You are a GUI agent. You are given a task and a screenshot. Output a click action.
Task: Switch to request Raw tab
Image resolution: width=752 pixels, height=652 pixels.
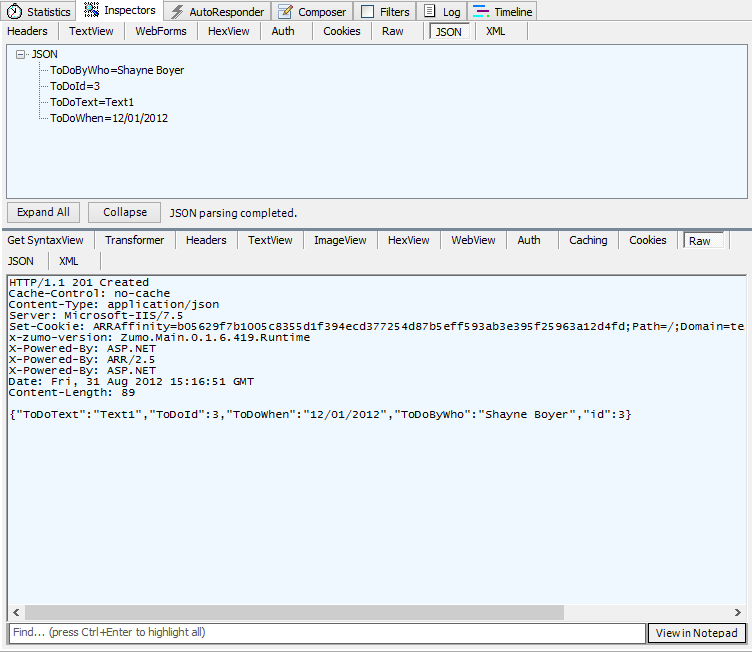(392, 31)
